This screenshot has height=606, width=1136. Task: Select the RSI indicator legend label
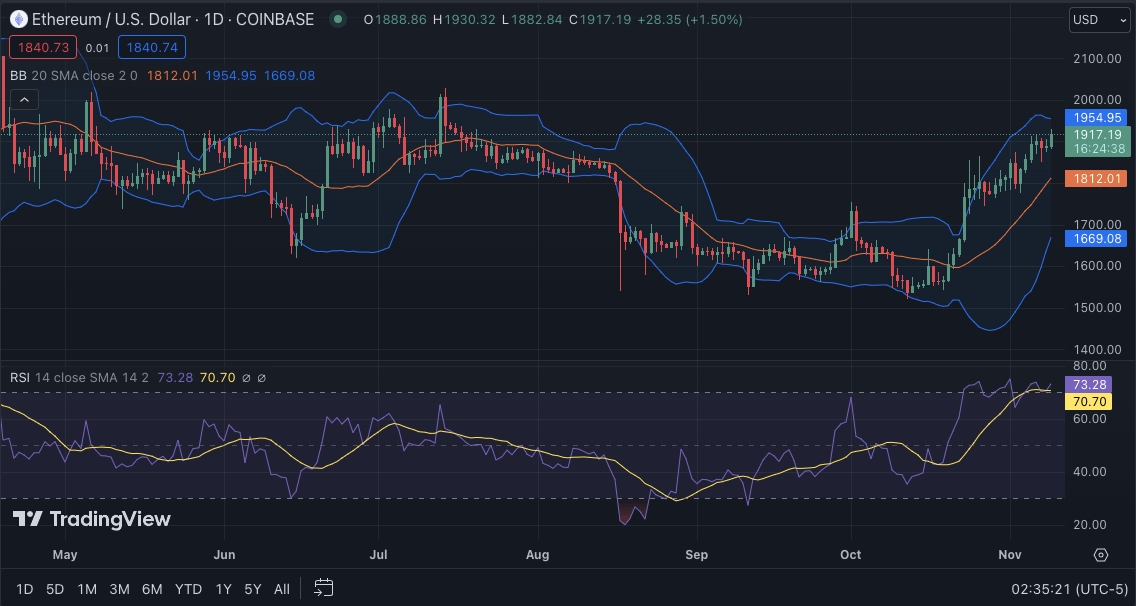tap(20, 377)
